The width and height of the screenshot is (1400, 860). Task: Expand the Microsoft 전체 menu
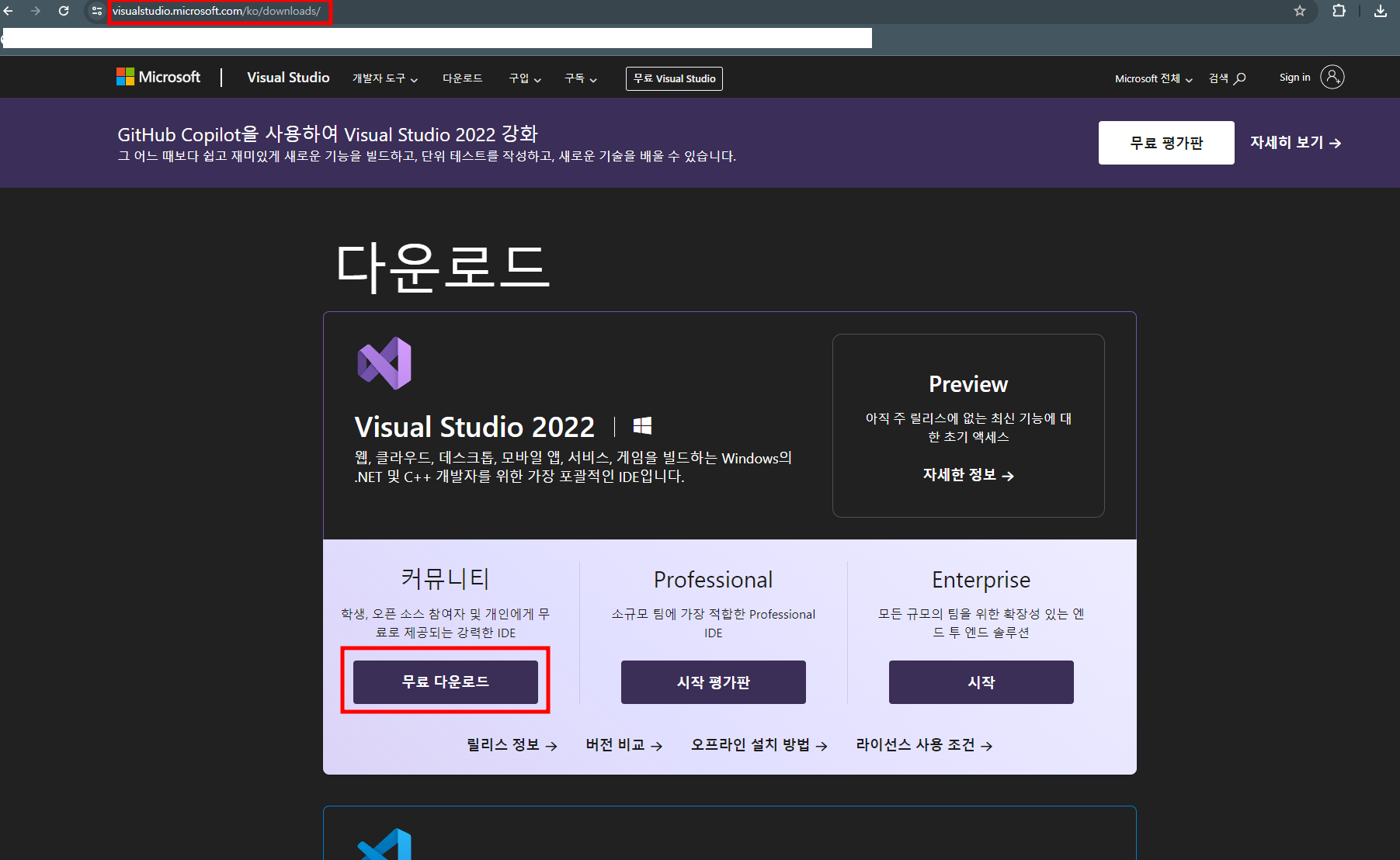pos(1154,78)
